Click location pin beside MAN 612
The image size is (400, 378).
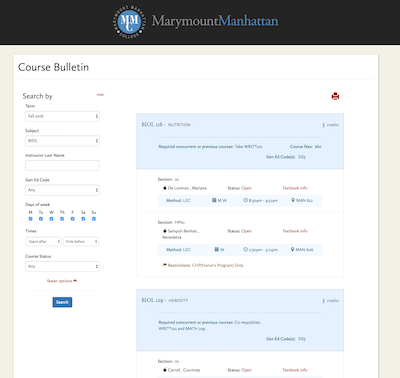tap(293, 200)
